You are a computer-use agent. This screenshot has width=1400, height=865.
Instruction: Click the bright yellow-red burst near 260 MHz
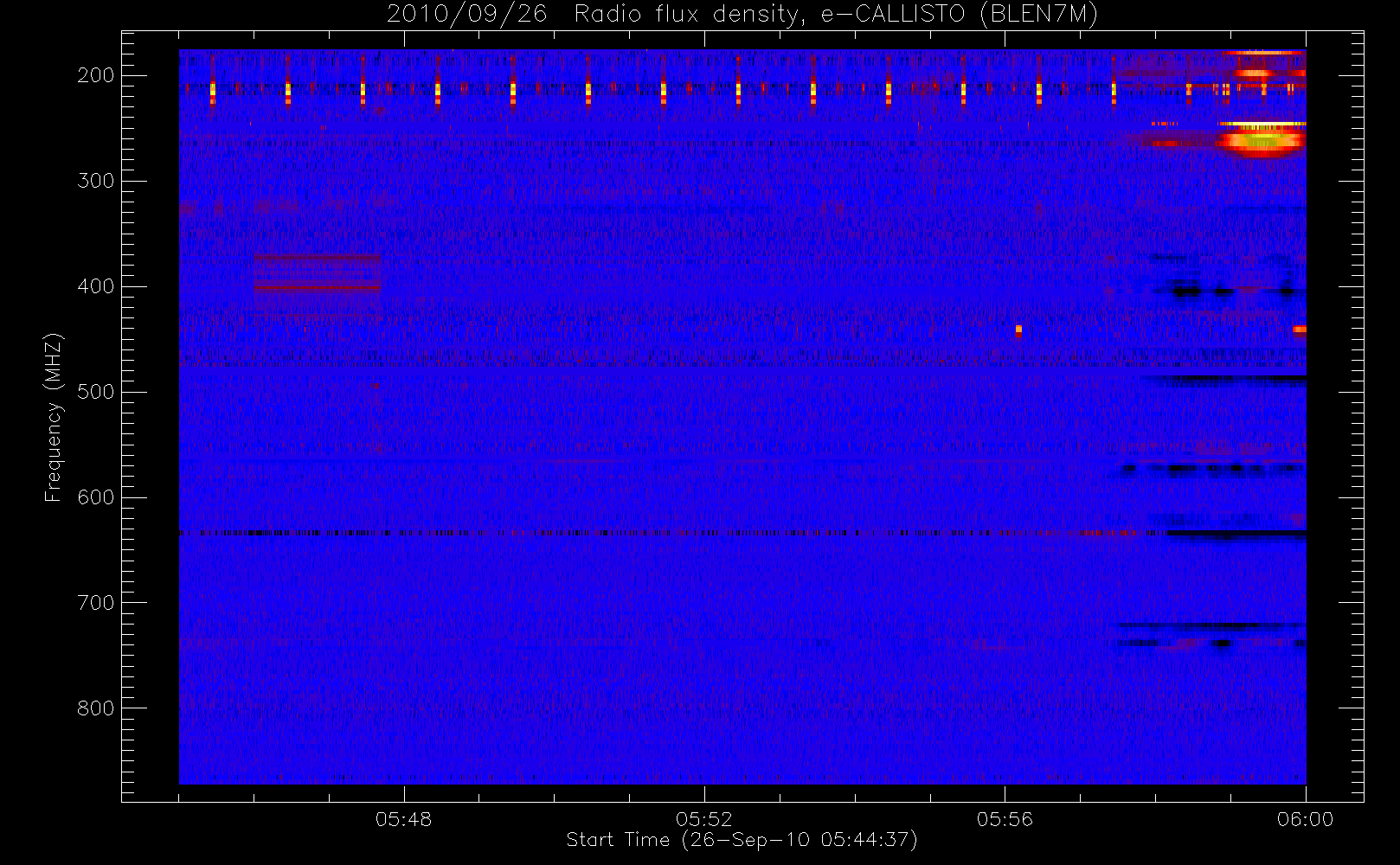[x=1262, y=139]
